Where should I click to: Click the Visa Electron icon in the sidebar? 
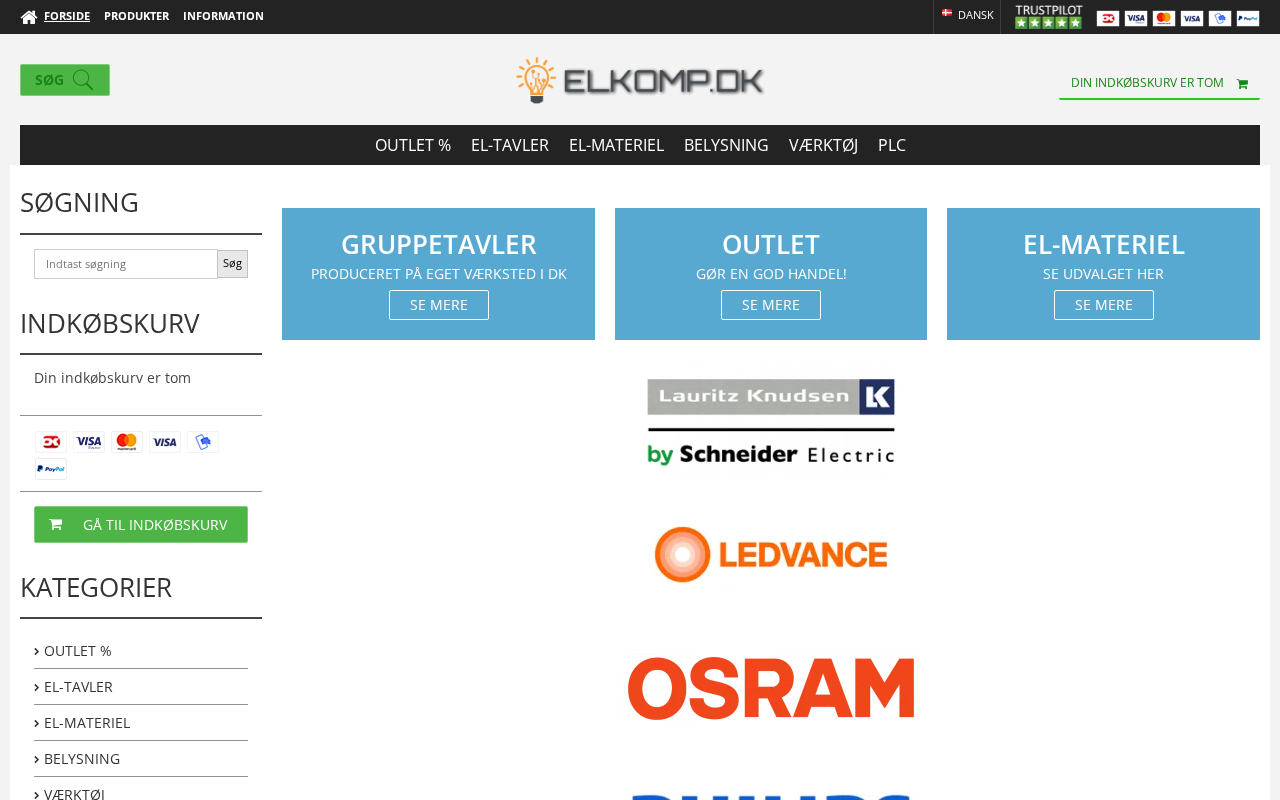tap(89, 442)
